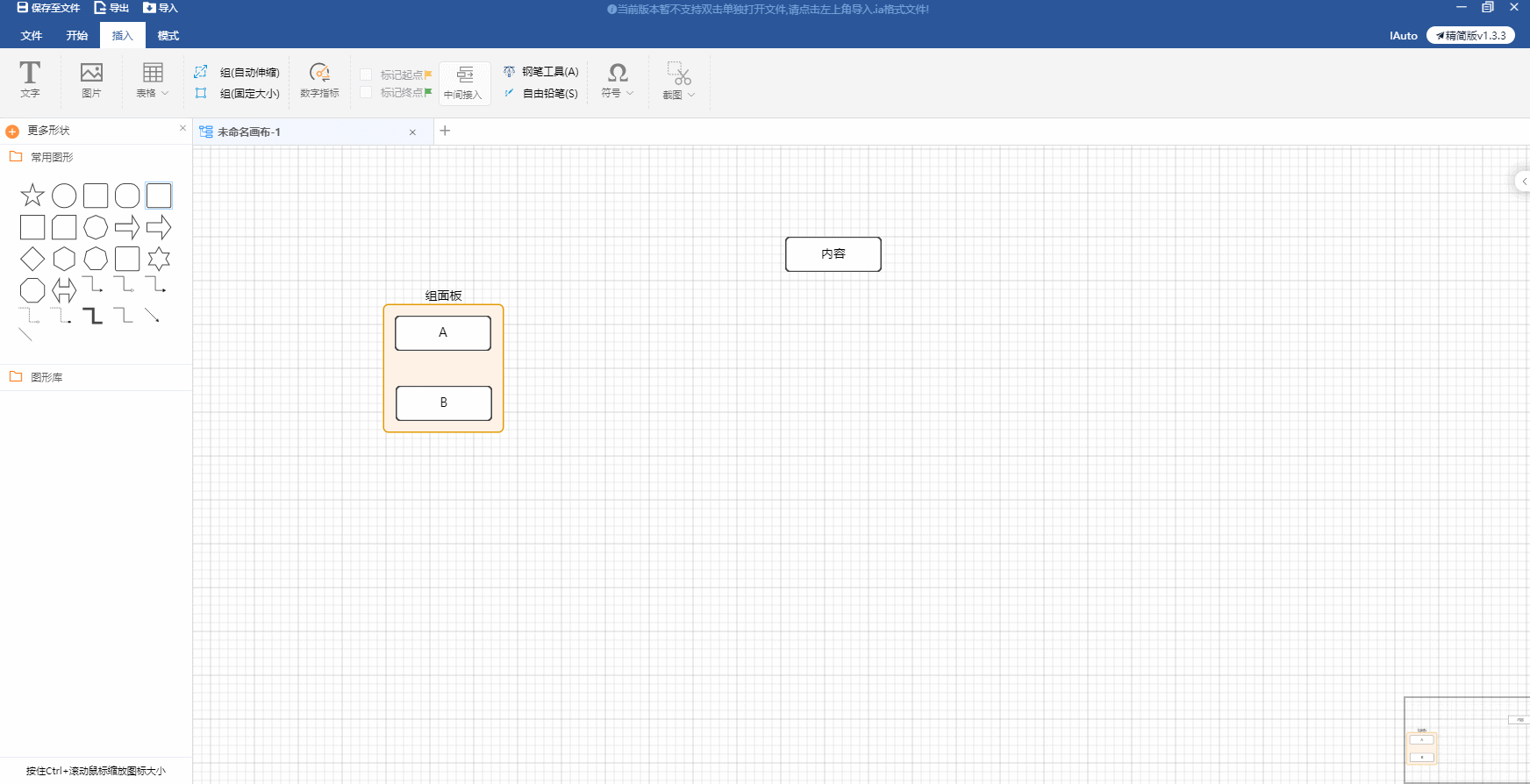
Task: Pick the hexagon shape
Action: pyautogui.click(x=64, y=259)
